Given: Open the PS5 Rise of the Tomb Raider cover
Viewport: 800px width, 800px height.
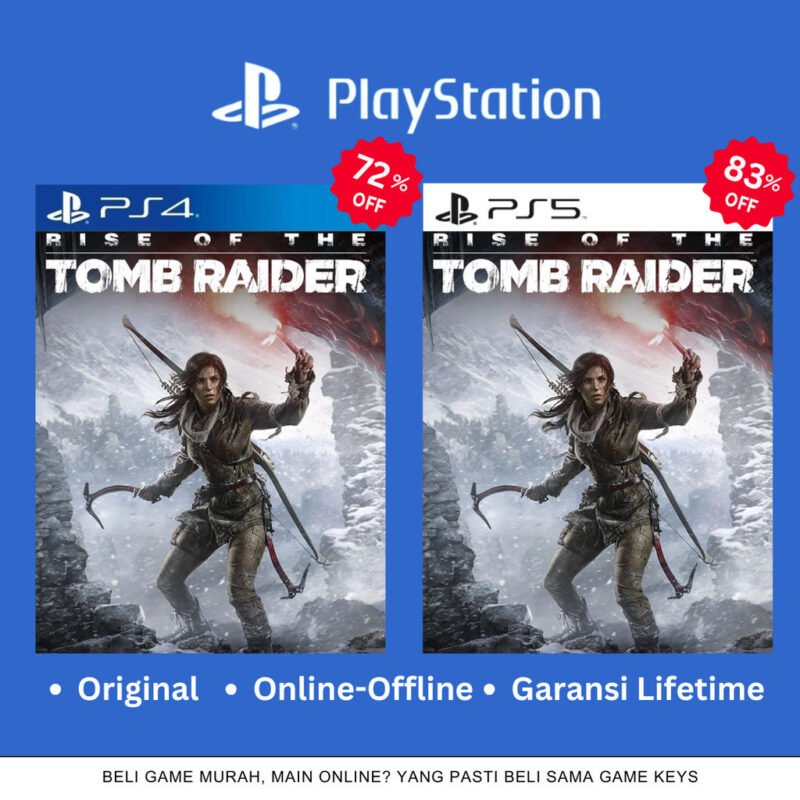Looking at the screenshot, I should [x=597, y=419].
